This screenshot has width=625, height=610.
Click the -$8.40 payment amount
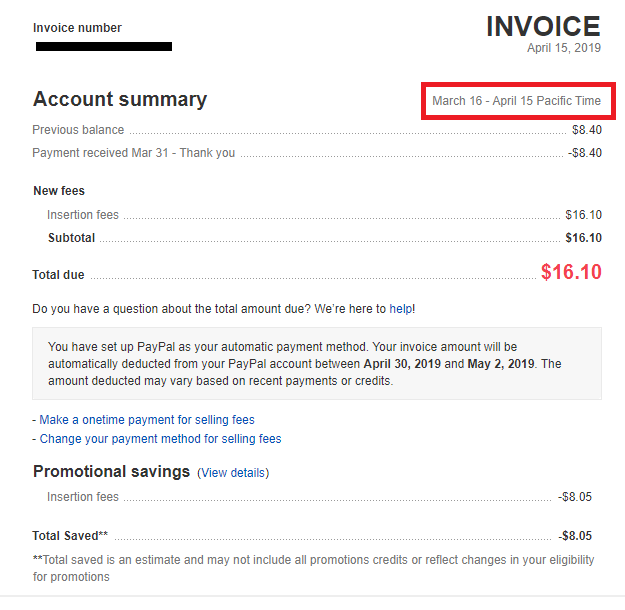coord(585,153)
